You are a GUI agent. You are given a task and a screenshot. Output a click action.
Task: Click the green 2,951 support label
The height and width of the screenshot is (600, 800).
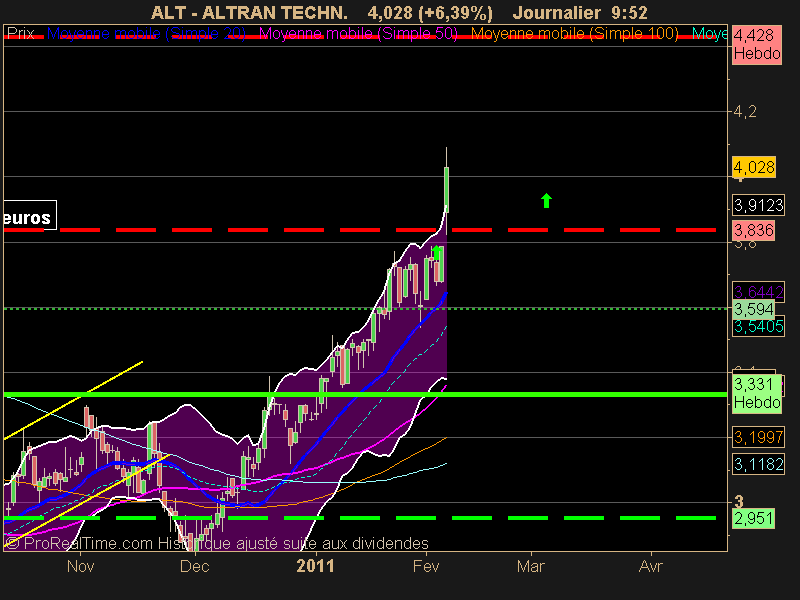tap(754, 518)
